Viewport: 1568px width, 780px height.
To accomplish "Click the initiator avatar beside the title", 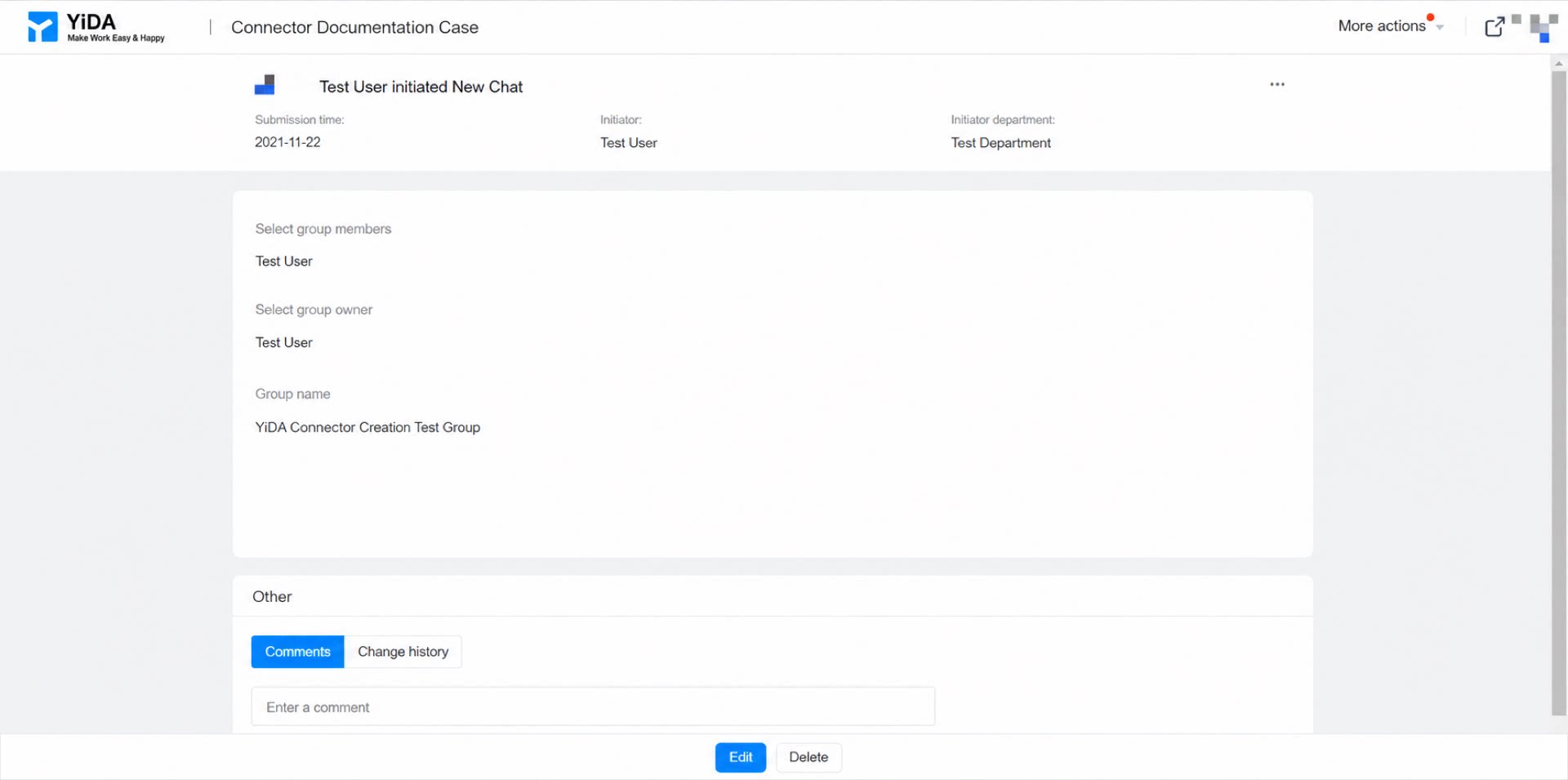I will click(265, 85).
